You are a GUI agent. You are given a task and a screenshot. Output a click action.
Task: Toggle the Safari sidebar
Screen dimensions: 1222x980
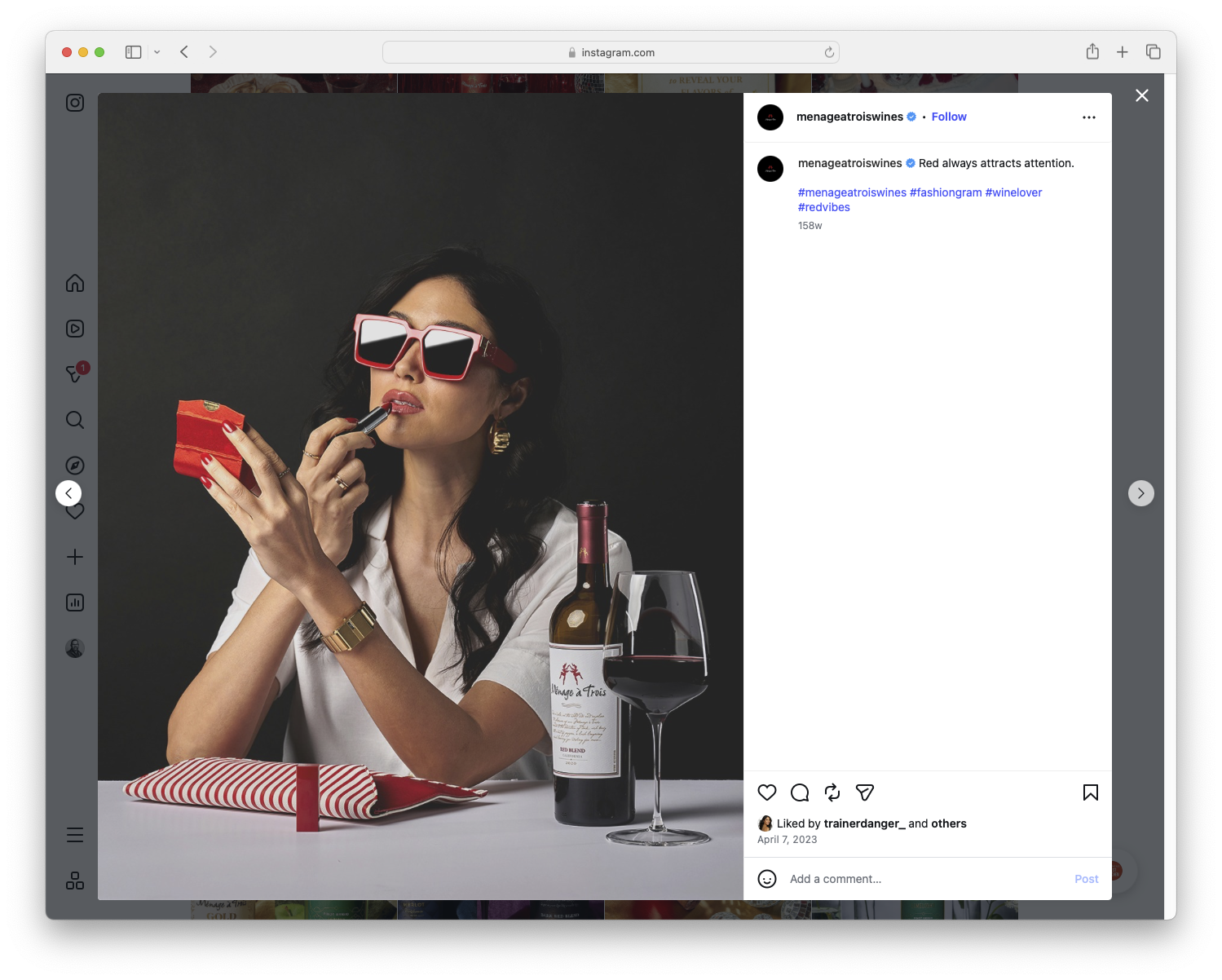133,51
